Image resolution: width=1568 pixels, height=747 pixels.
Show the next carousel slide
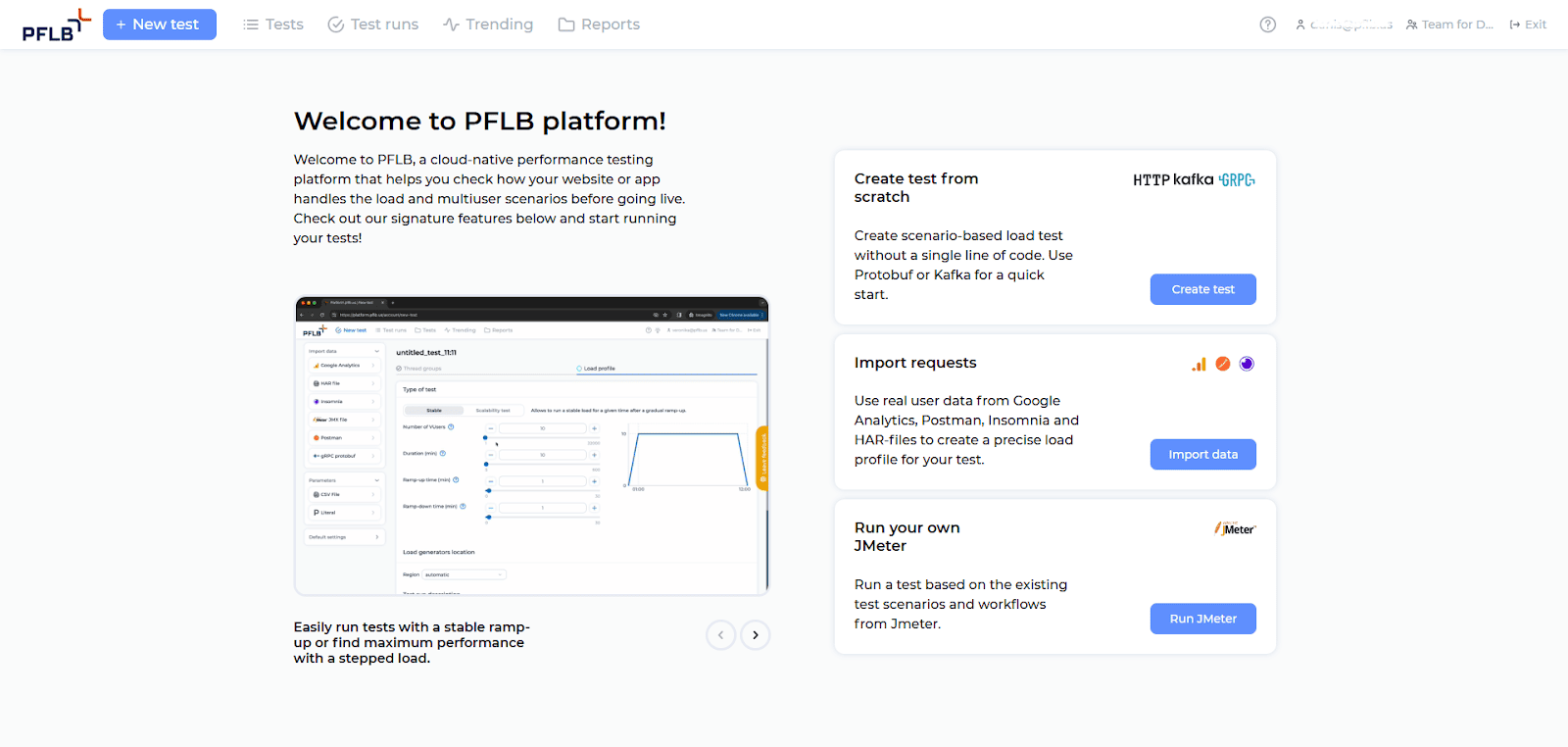point(756,635)
